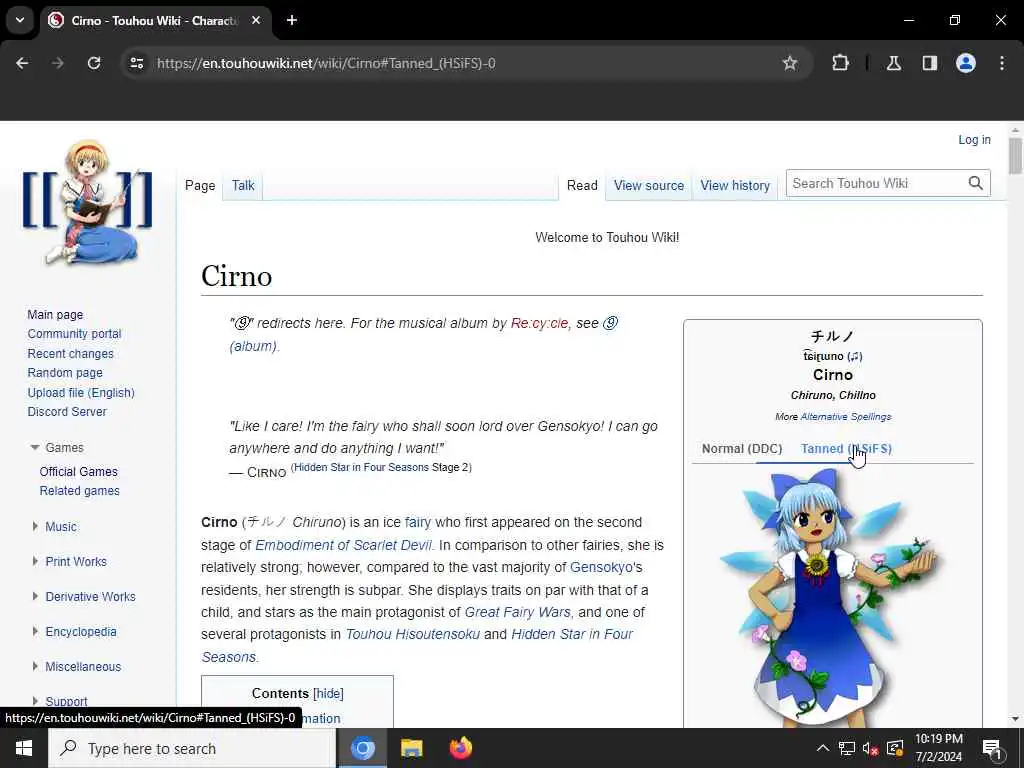Switch infobox to Normal (DDC) tab
This screenshot has width=1024, height=768.
[x=742, y=449]
